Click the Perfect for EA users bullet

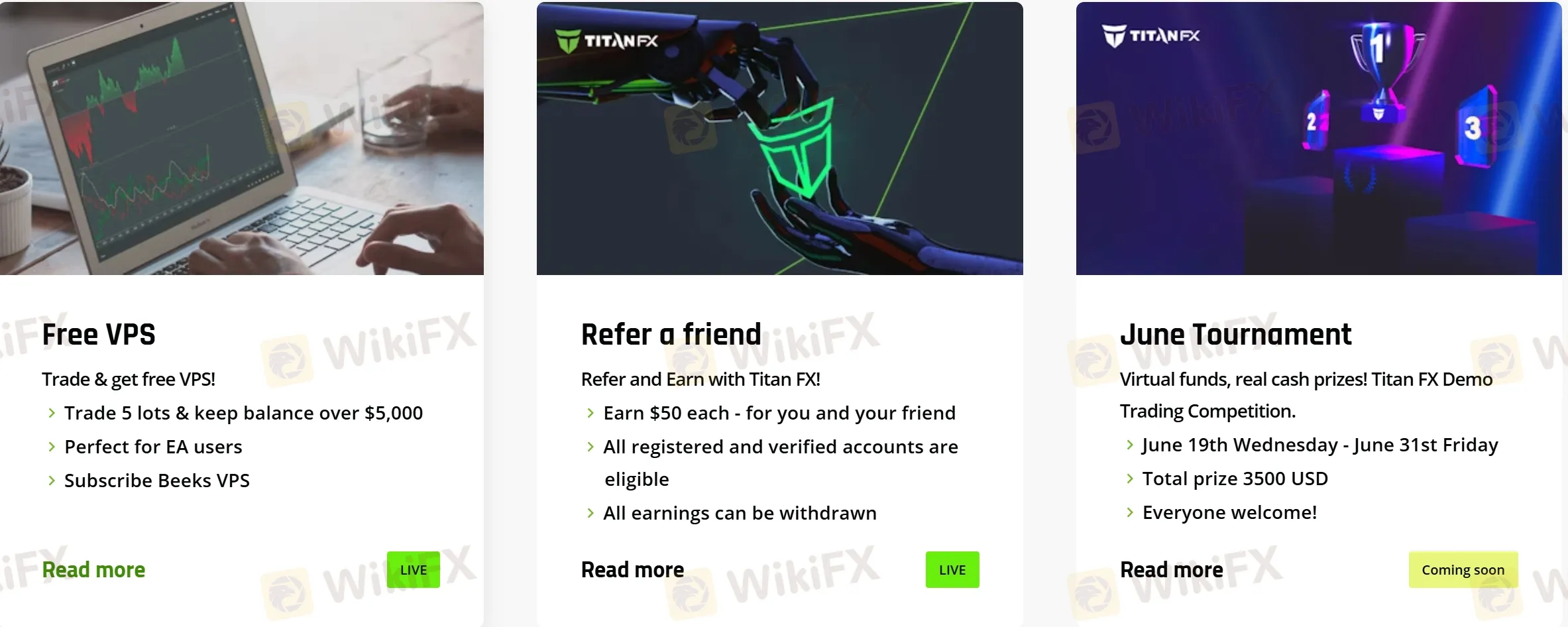point(153,447)
